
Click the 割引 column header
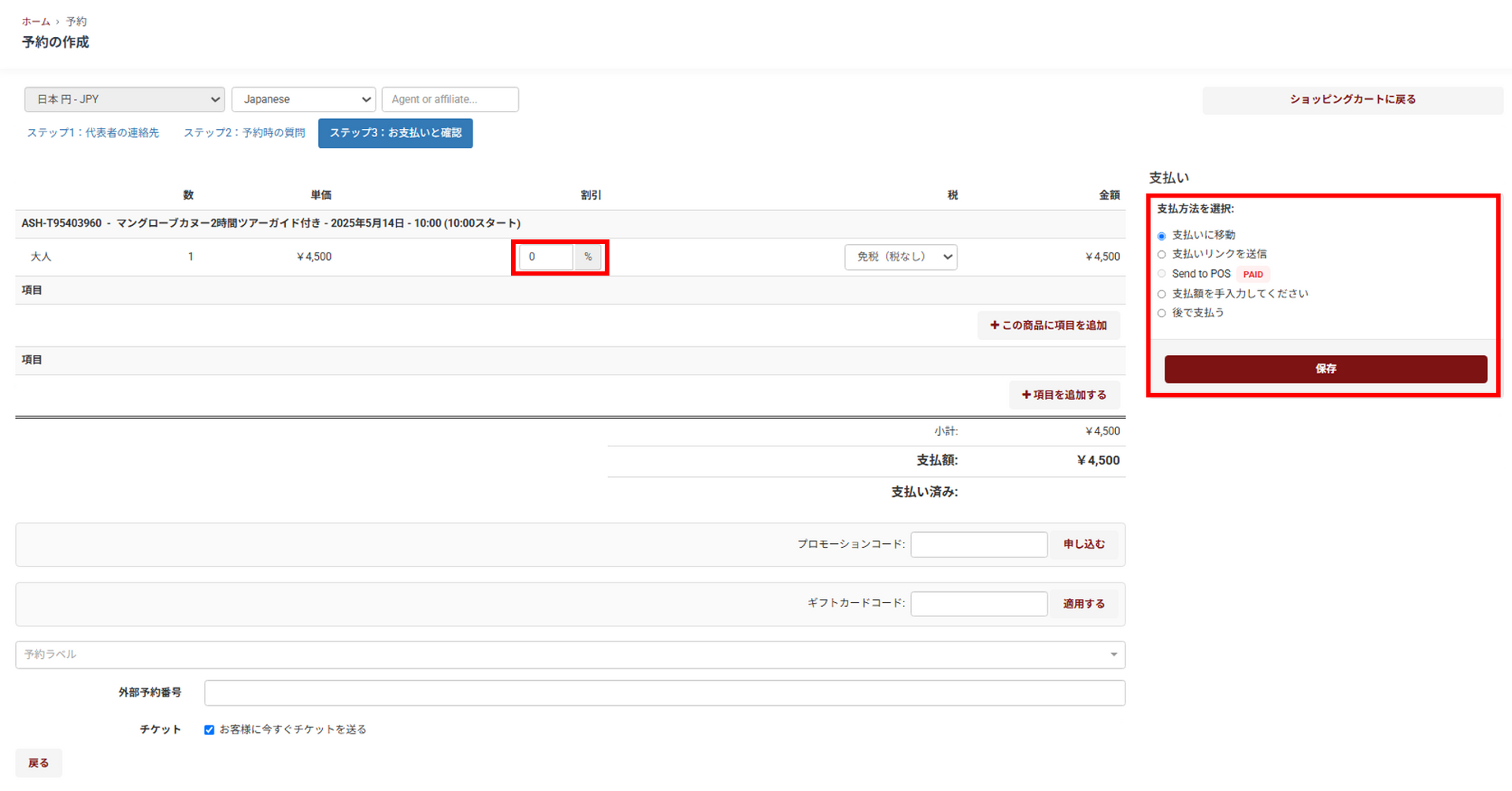point(591,195)
